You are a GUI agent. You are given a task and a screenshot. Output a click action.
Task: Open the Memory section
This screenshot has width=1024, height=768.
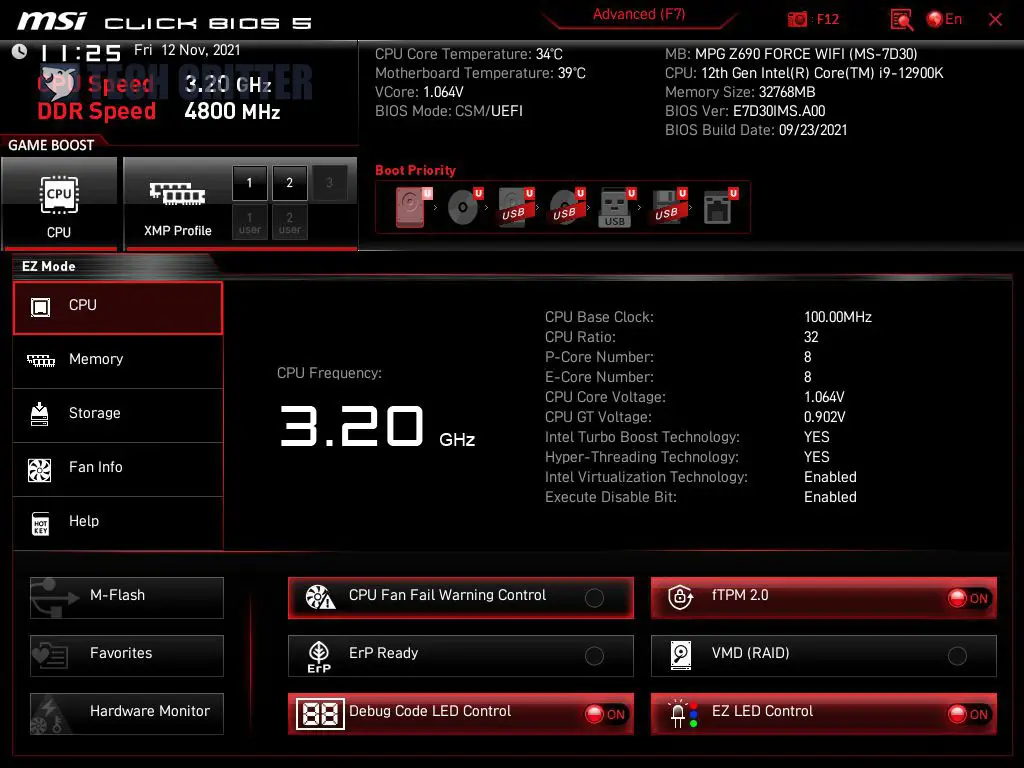[118, 360]
